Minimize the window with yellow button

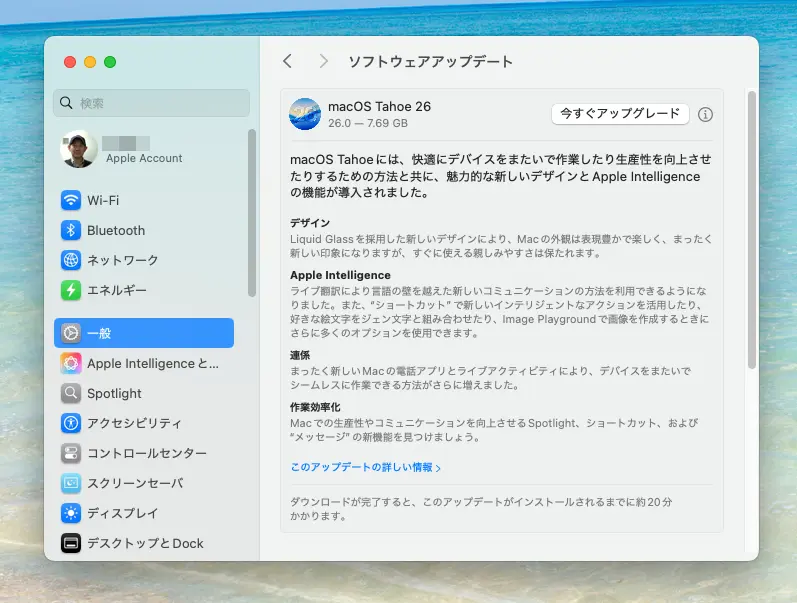coord(90,62)
